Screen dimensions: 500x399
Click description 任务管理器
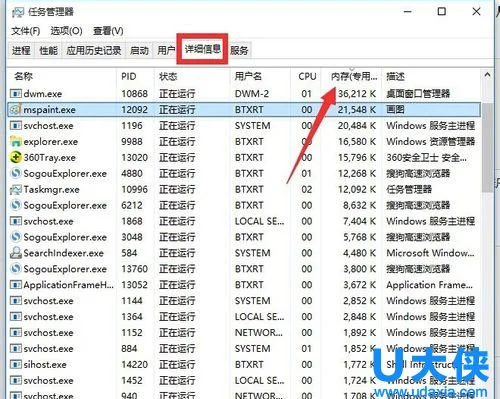(409, 189)
